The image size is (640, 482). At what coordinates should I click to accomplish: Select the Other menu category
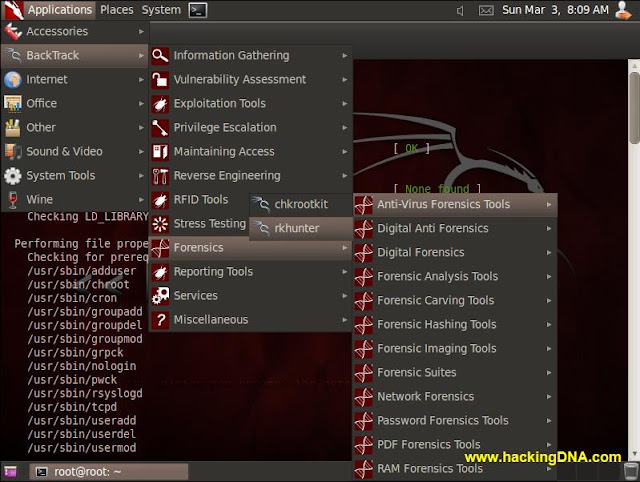click(x=75, y=128)
